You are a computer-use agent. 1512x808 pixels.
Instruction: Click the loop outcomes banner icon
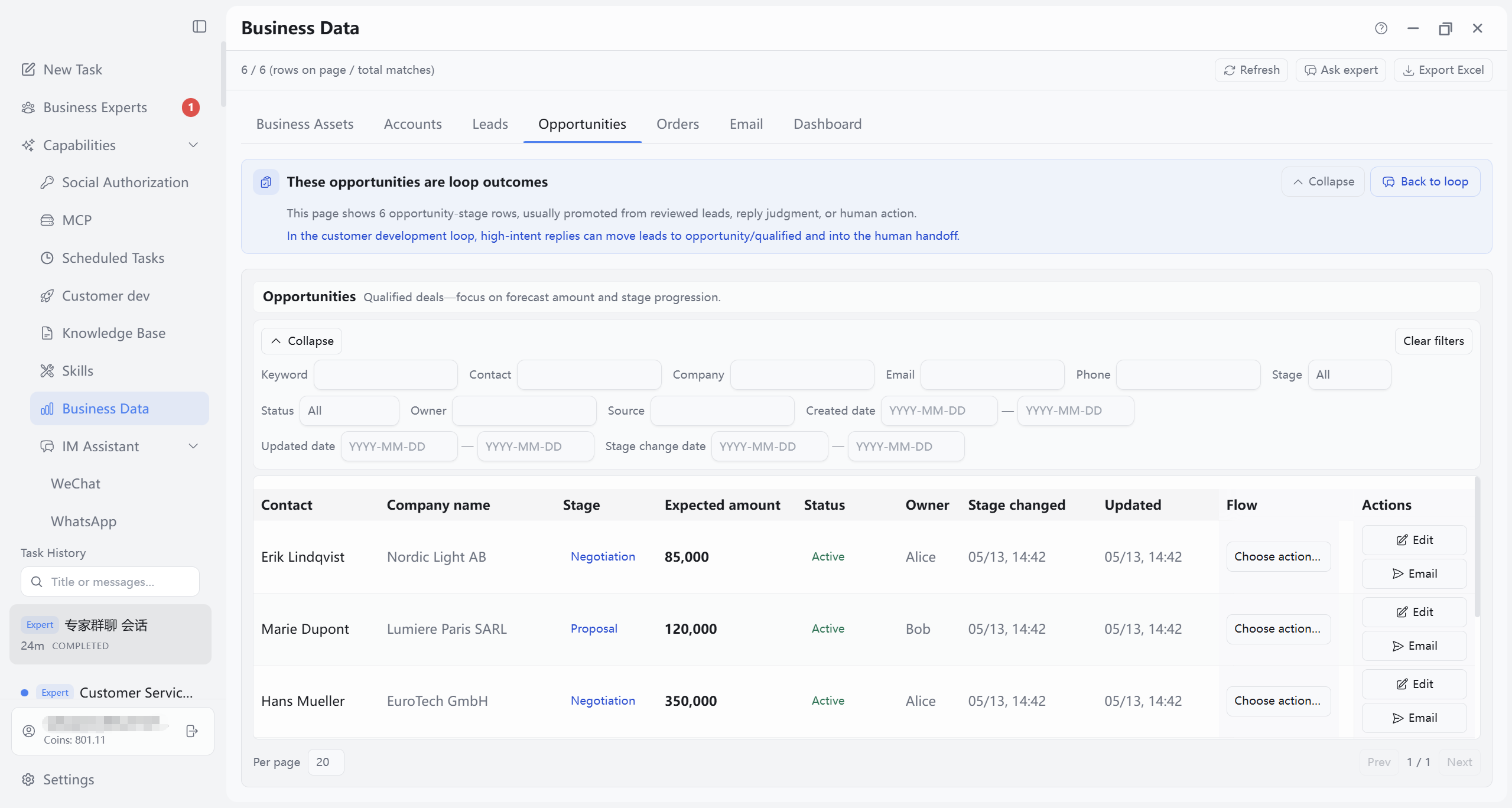coord(266,182)
